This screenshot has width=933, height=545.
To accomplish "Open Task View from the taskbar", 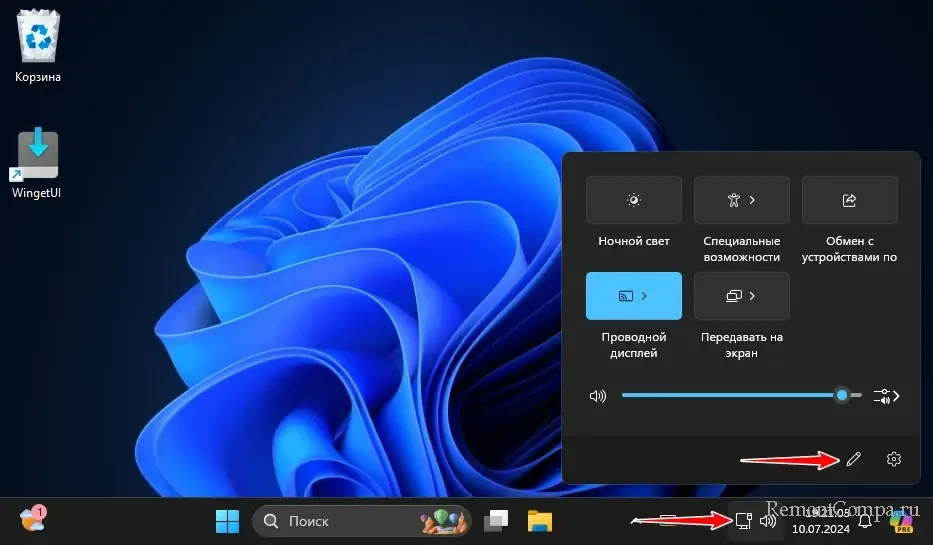I will tap(497, 520).
